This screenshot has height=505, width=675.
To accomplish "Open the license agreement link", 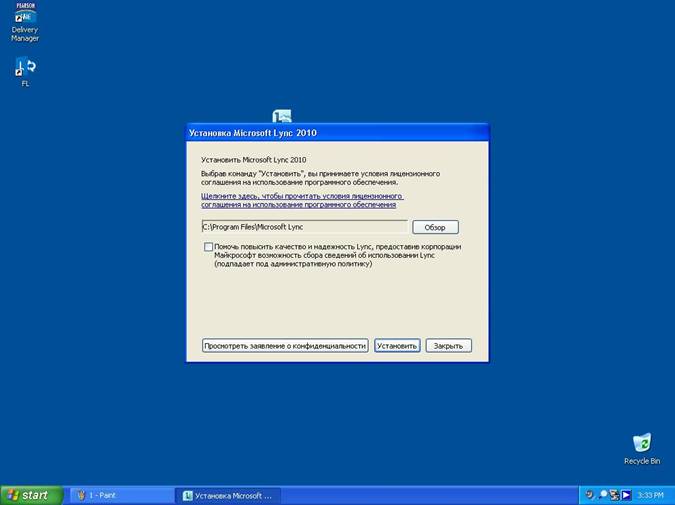I will (302, 200).
